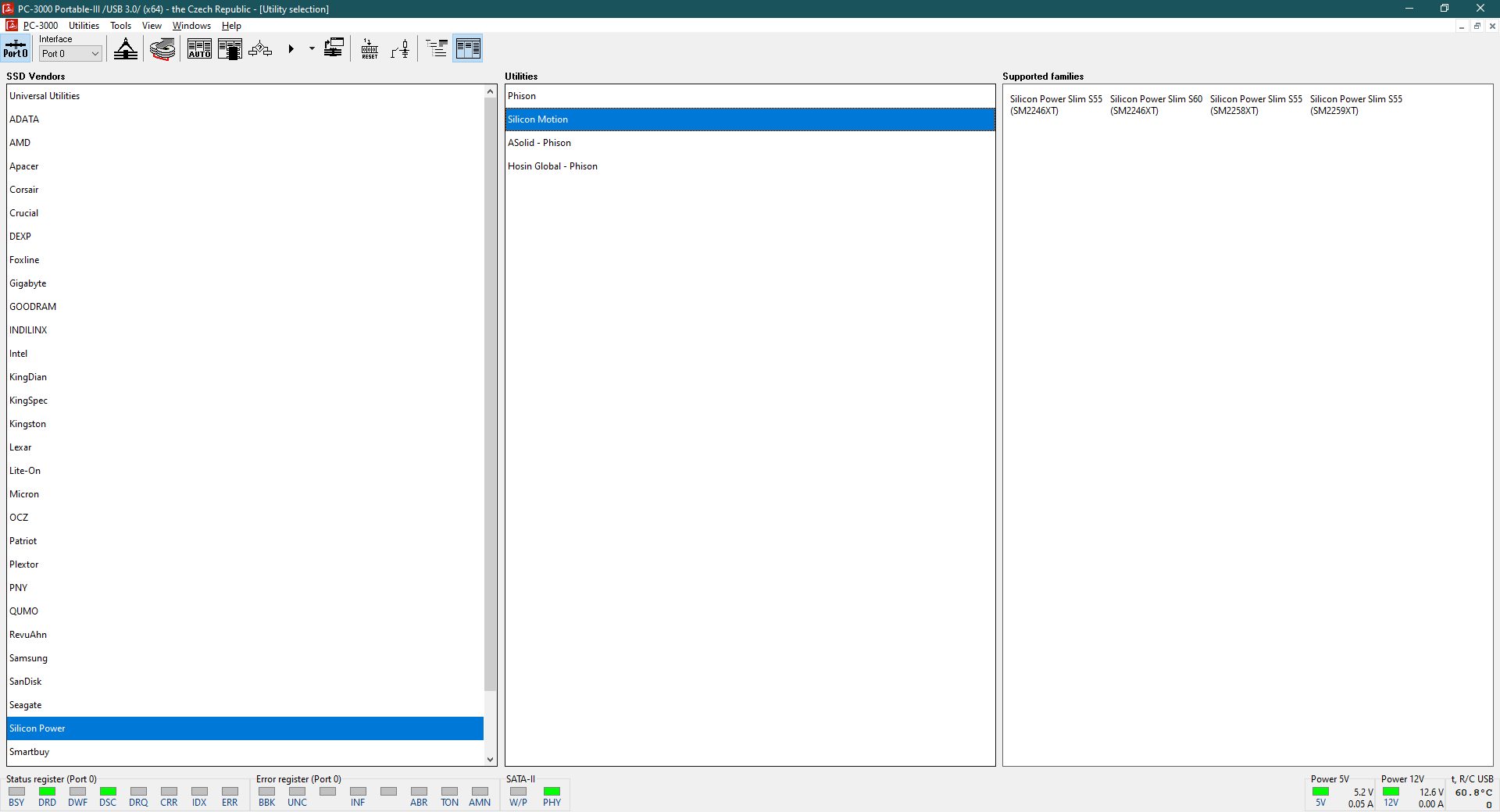This screenshot has width=1500, height=812.
Task: Expand the small arrow beside play button
Action: tap(312, 48)
